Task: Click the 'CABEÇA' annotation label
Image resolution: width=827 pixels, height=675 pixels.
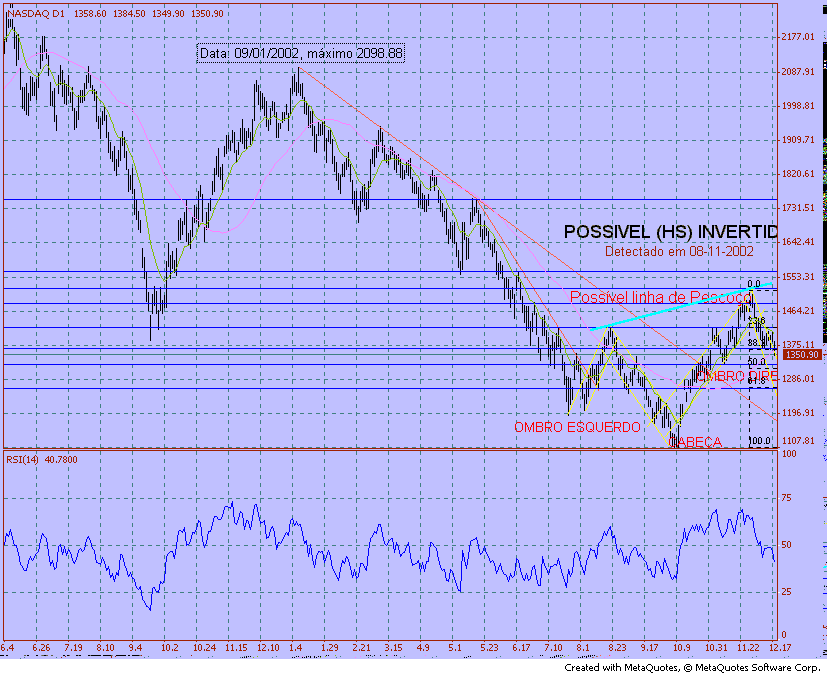Action: [695, 442]
